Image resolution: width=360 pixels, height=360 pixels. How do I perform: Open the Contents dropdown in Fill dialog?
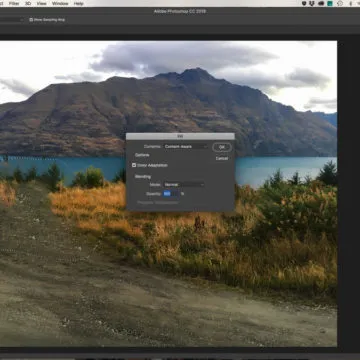pos(185,146)
